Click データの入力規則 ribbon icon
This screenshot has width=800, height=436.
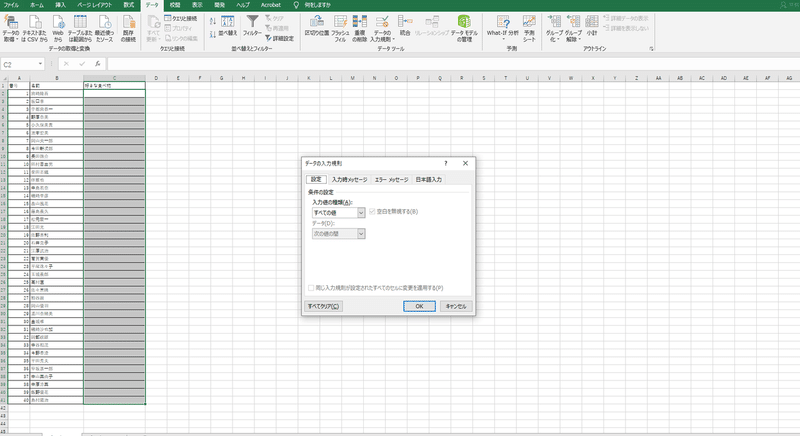(x=382, y=29)
